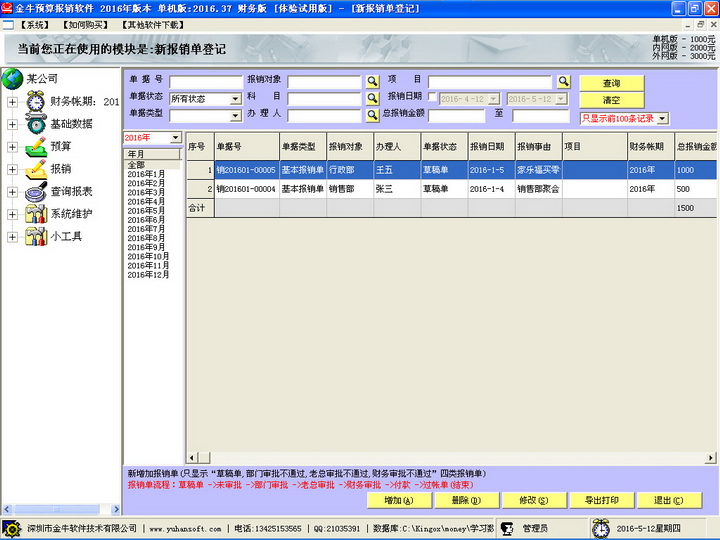Click the 系统维护 tools icon
Viewport: 720px width, 540px height.
point(35,214)
